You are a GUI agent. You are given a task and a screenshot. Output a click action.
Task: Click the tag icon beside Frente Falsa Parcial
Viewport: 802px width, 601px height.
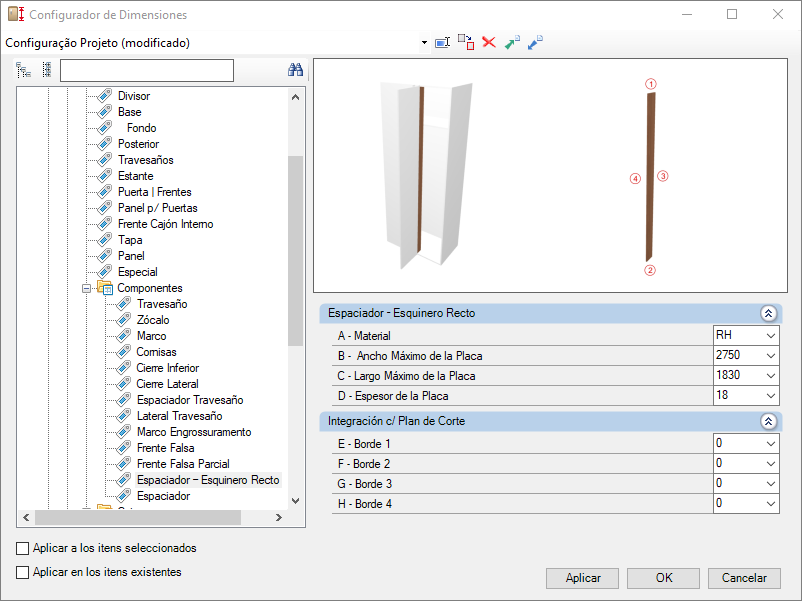124,464
